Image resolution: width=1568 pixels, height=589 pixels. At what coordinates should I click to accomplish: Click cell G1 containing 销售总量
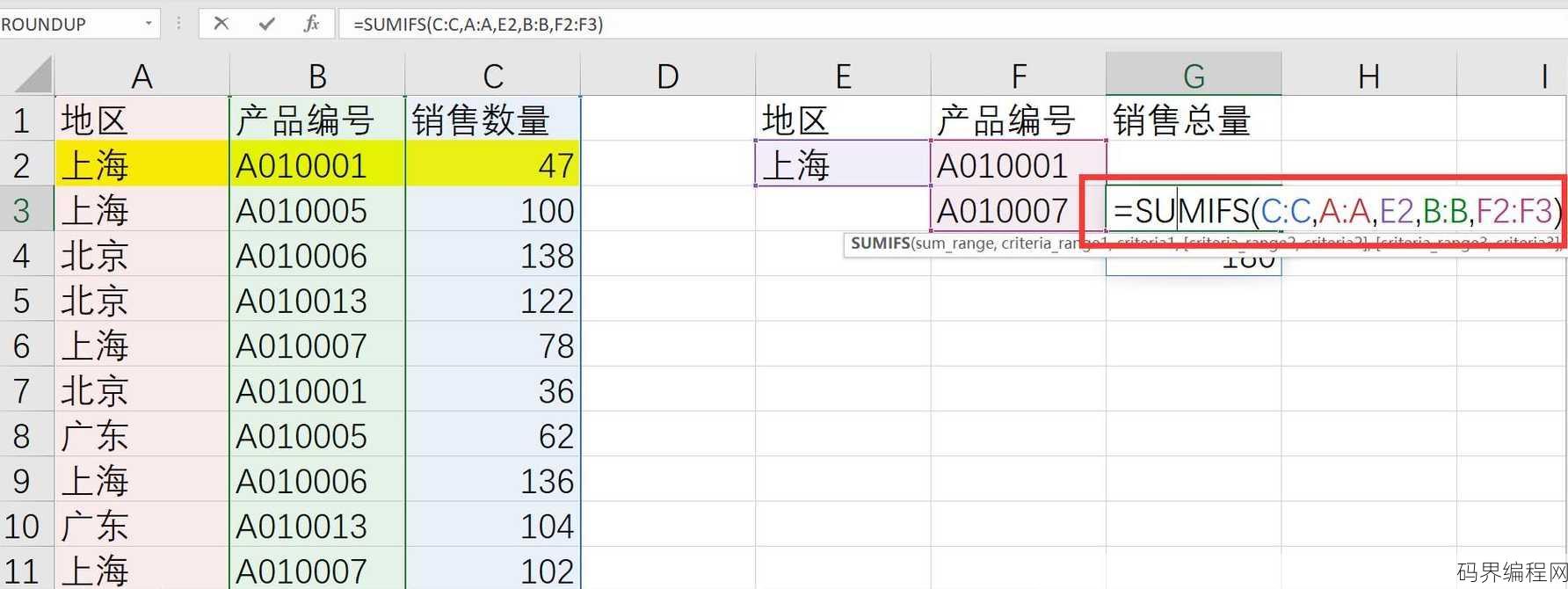click(1194, 120)
